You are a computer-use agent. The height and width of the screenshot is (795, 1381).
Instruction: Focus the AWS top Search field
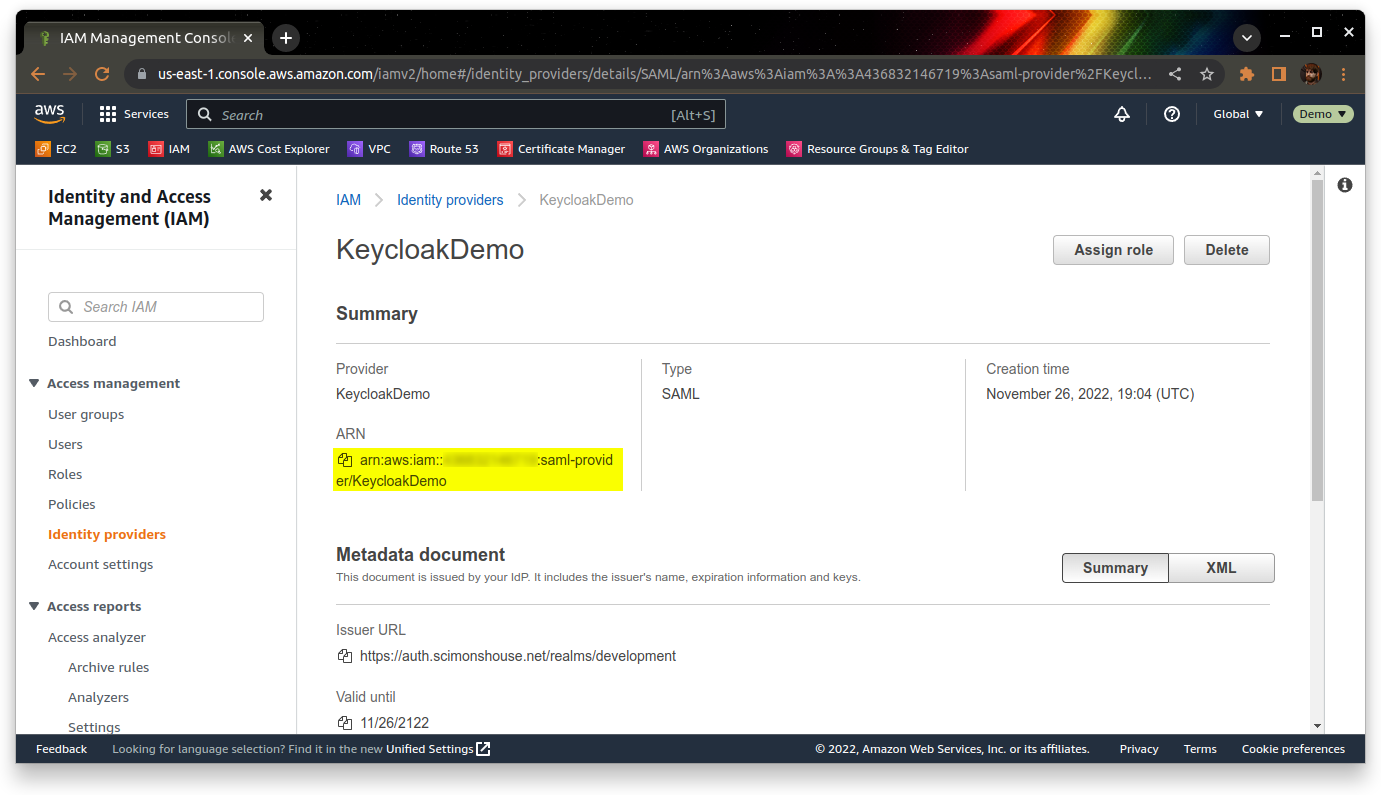(x=456, y=114)
